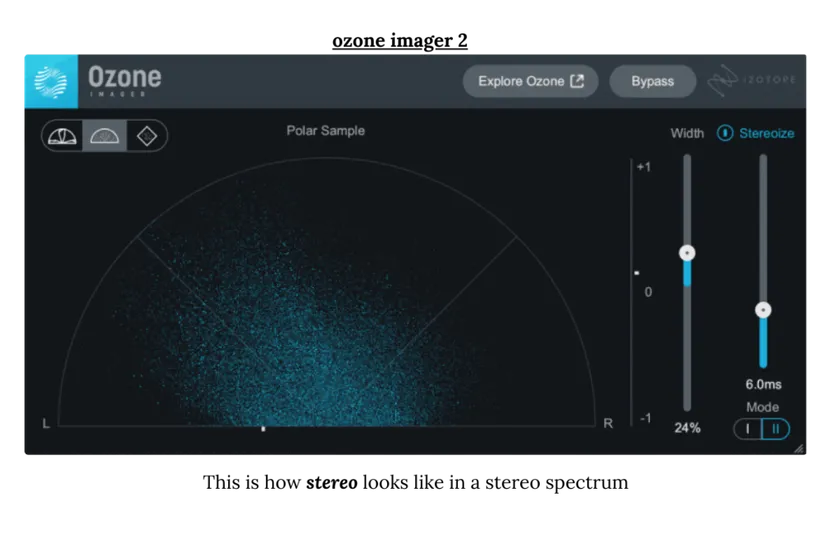Click the -1 correlation scale label

pyautogui.click(x=645, y=418)
